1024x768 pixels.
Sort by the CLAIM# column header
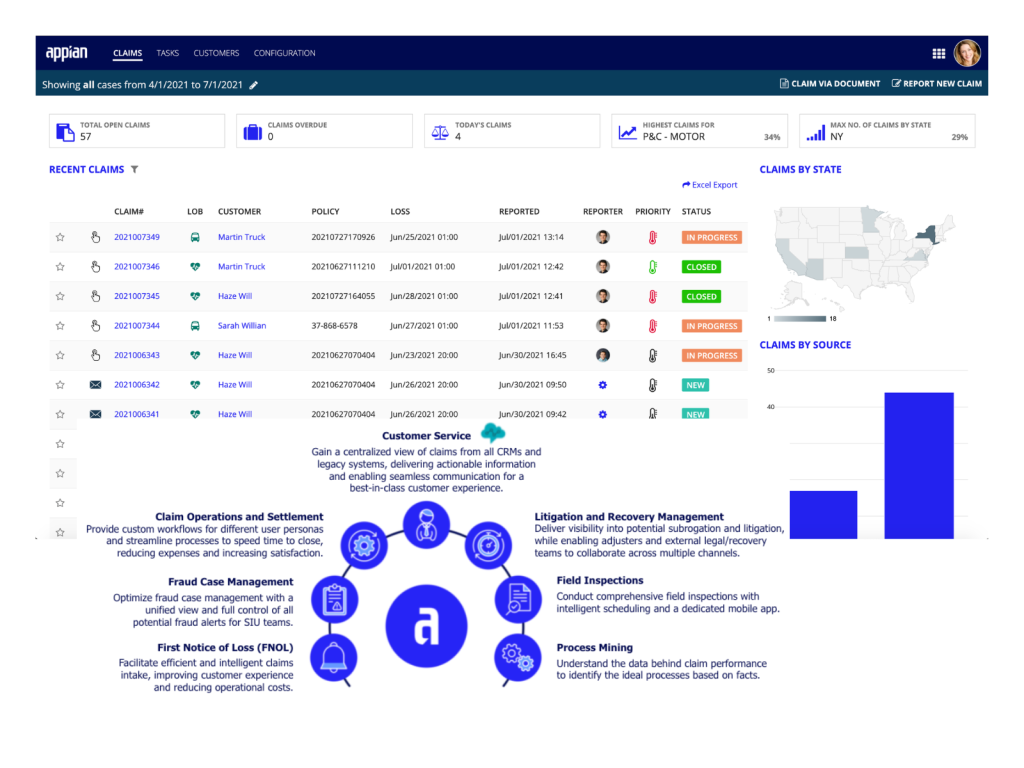pyautogui.click(x=129, y=212)
